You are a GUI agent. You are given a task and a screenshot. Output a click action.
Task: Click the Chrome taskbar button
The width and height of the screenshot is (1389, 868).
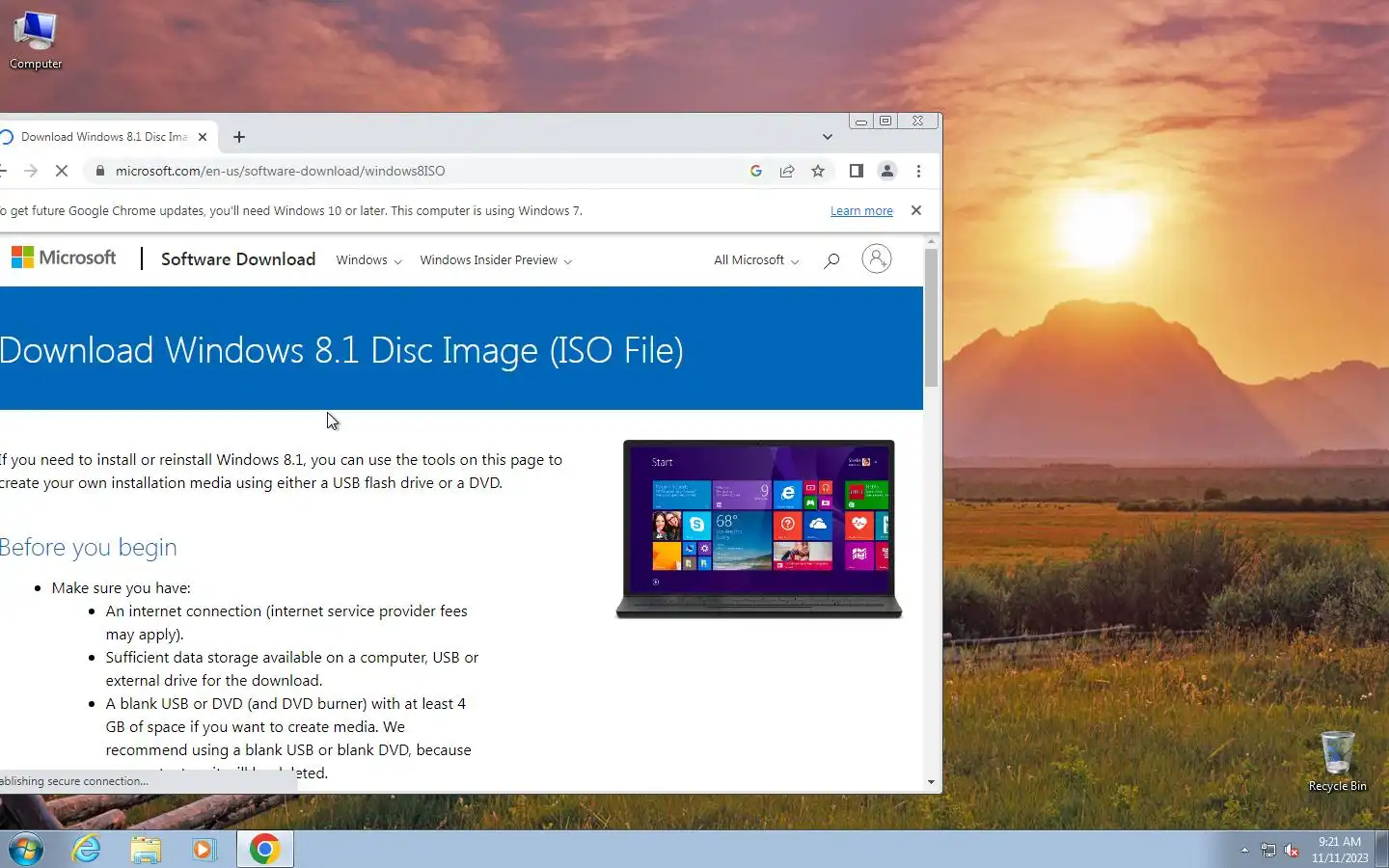[264, 849]
